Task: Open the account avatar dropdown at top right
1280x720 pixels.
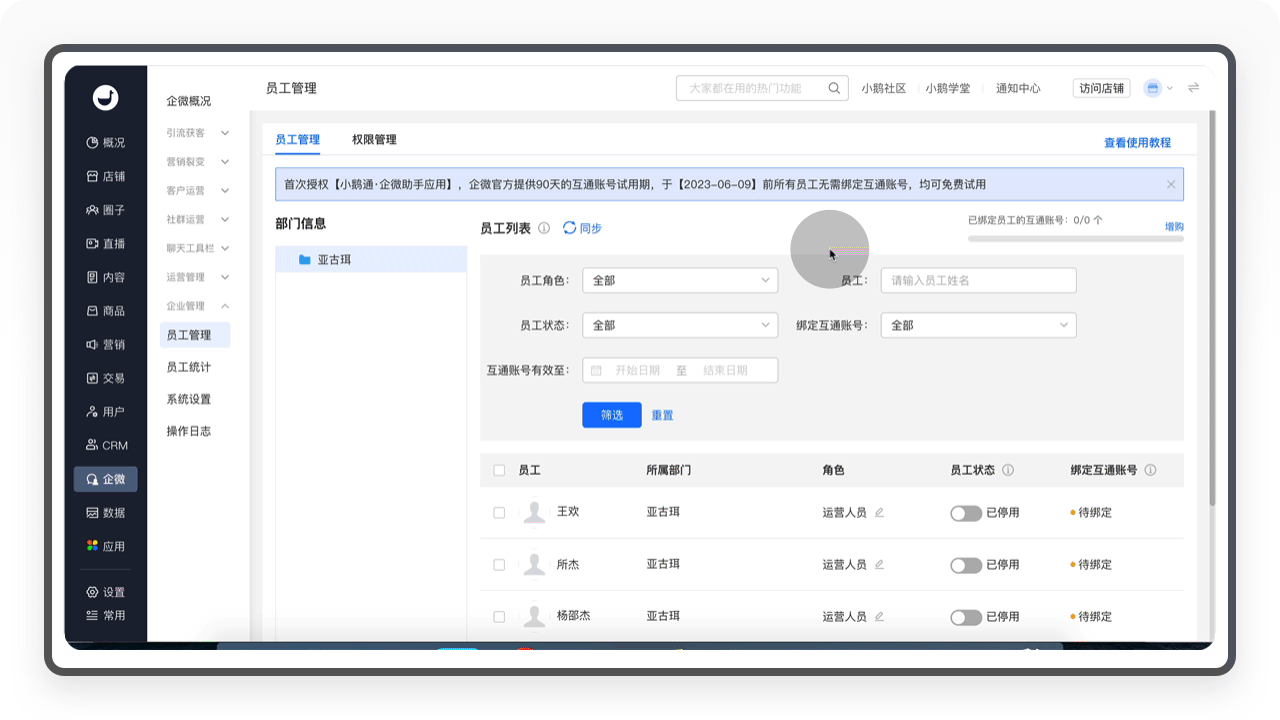Action: (x=1158, y=88)
